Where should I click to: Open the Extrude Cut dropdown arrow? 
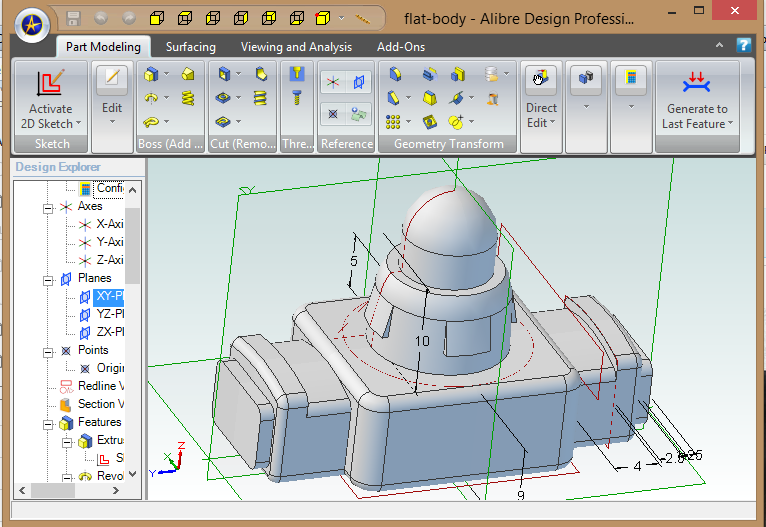pos(239,74)
